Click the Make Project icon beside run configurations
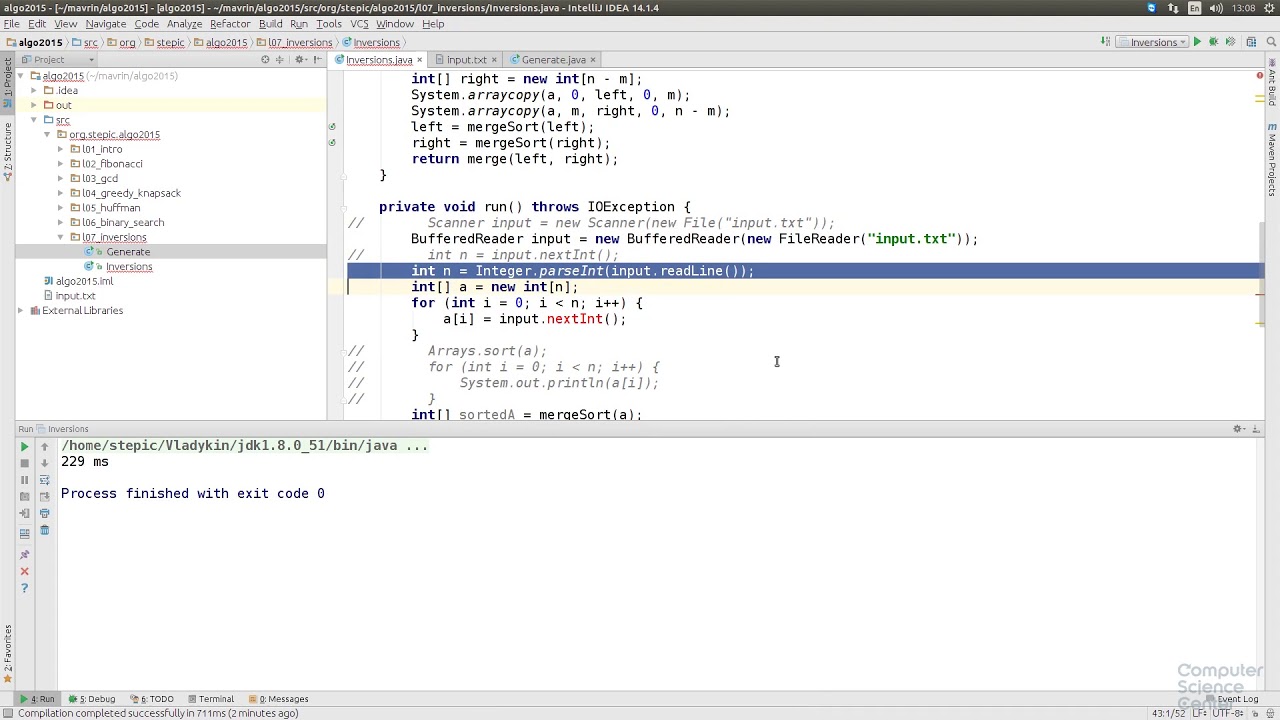The height and width of the screenshot is (720, 1280). point(1105,42)
